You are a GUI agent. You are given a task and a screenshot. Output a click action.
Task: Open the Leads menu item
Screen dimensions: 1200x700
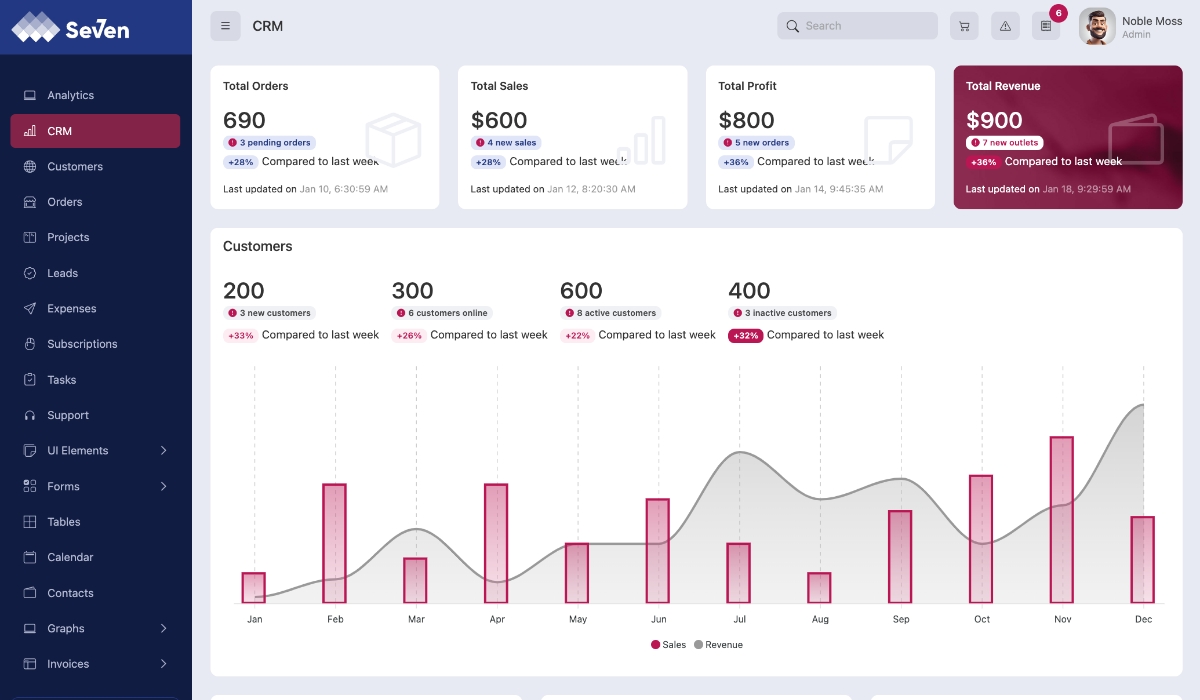pos(95,273)
